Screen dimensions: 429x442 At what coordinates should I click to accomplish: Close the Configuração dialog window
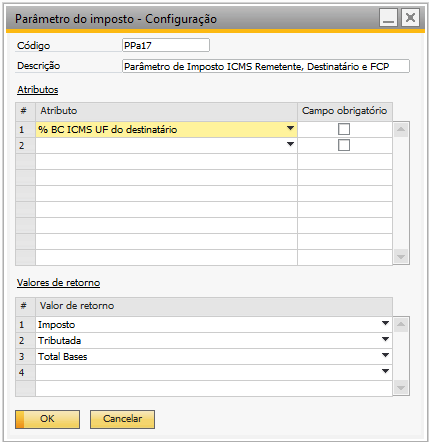[x=410, y=18]
